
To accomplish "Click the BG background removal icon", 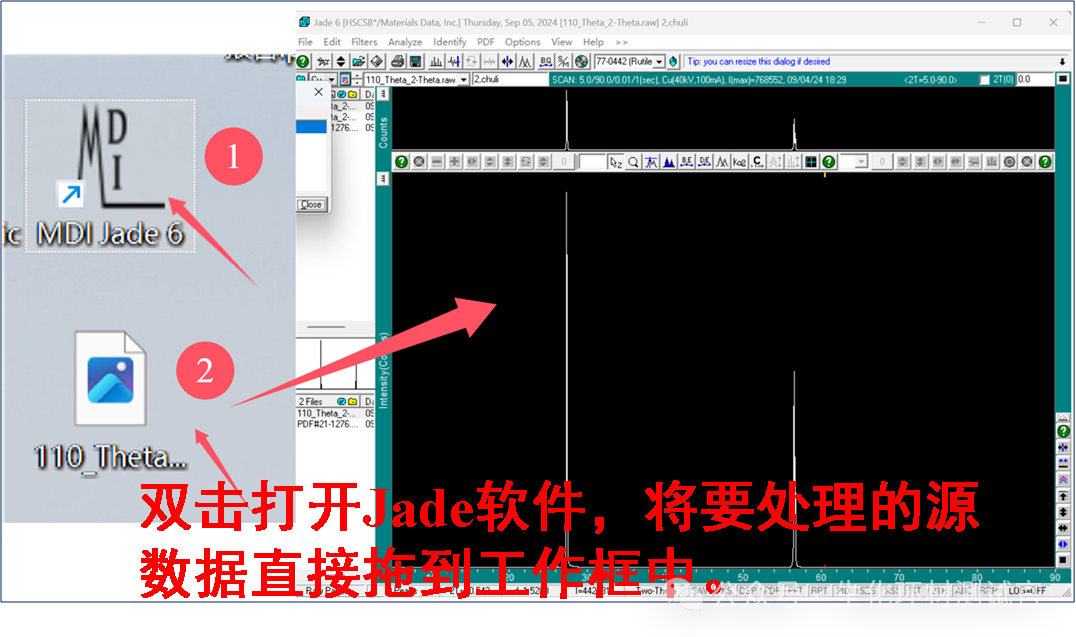I will click(x=546, y=62).
